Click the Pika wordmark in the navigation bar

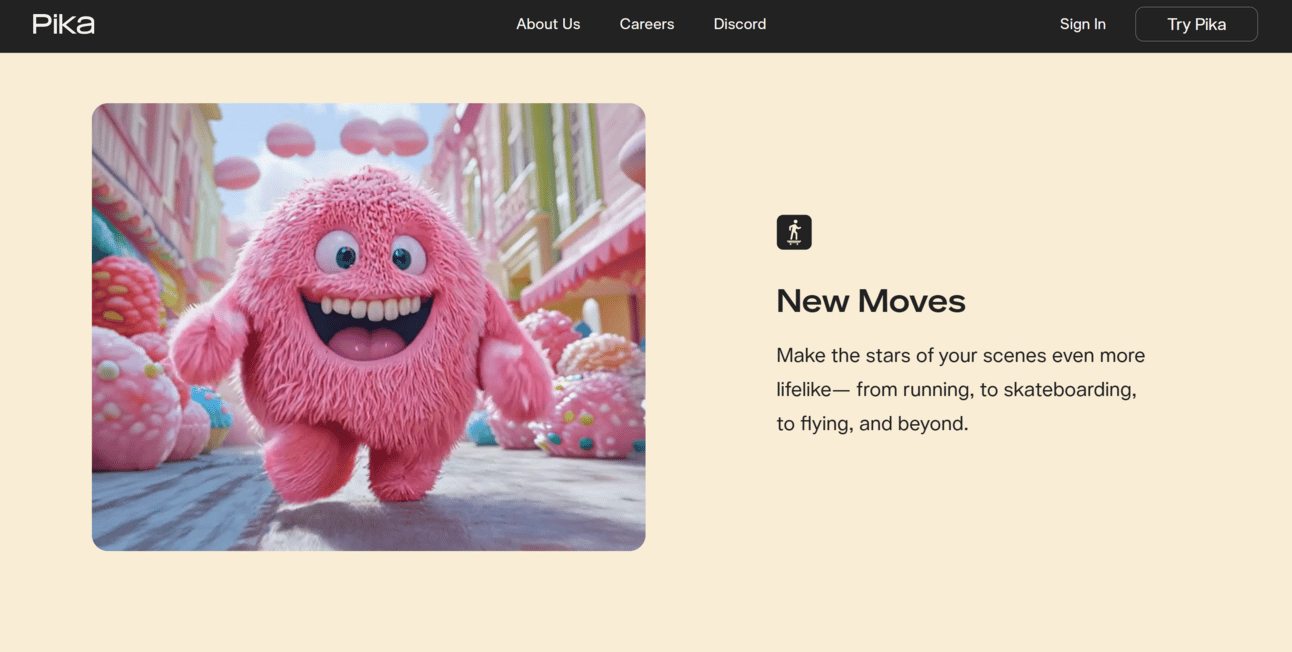[62, 23]
